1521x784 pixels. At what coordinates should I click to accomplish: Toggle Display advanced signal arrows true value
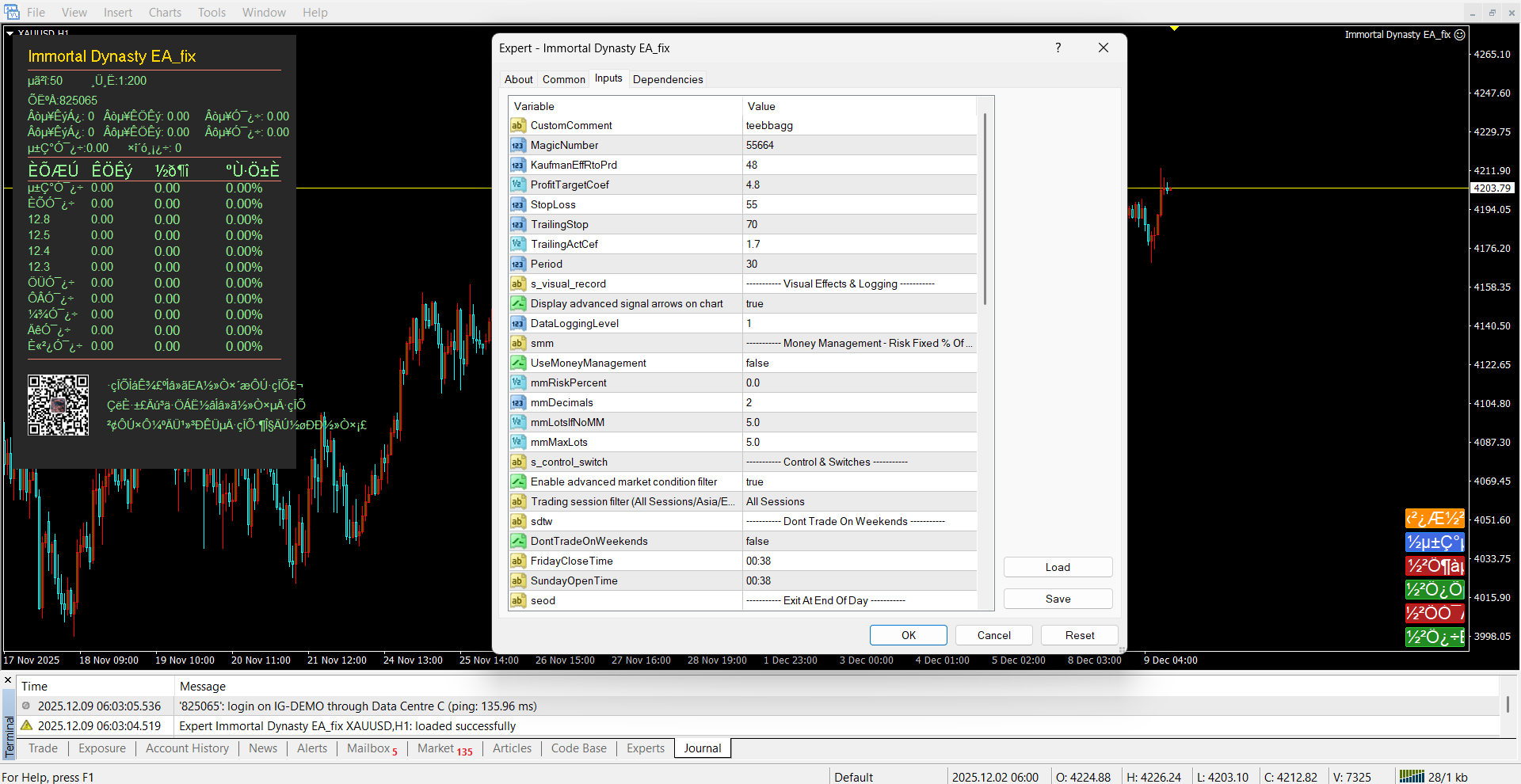coord(859,304)
